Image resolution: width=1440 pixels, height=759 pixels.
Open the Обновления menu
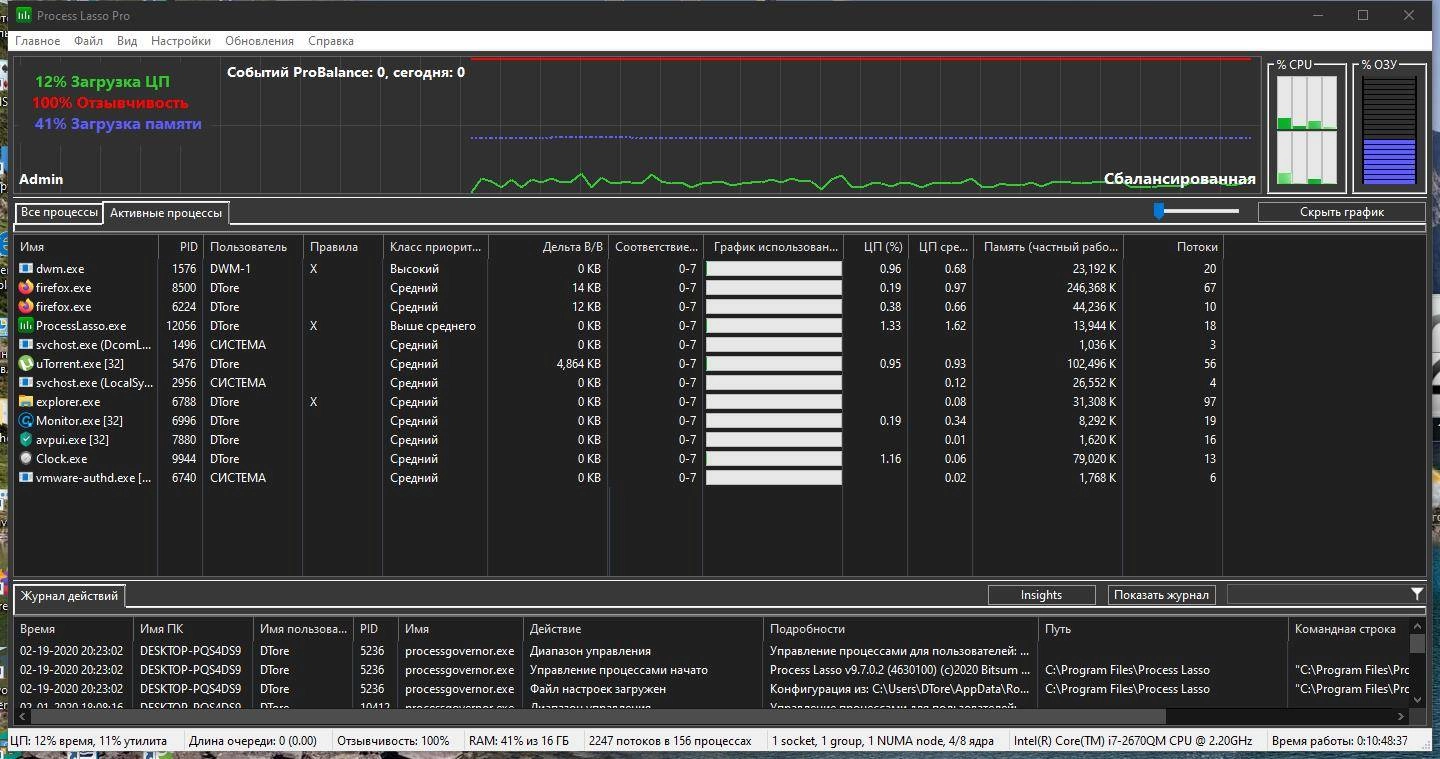[259, 41]
